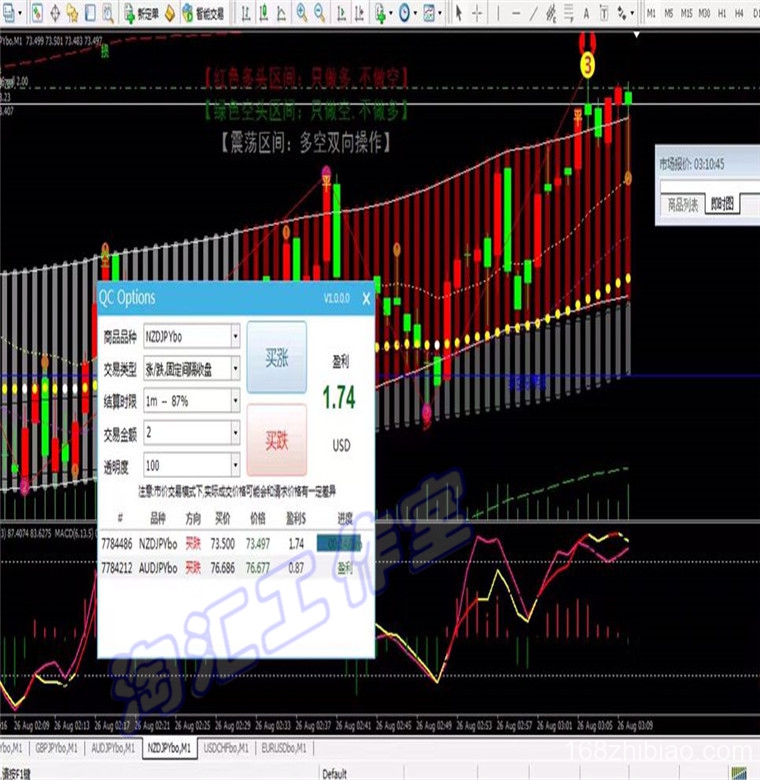Screen dimensions: 760x780
Task: Switch chart to line chart style
Action: [281, 13]
